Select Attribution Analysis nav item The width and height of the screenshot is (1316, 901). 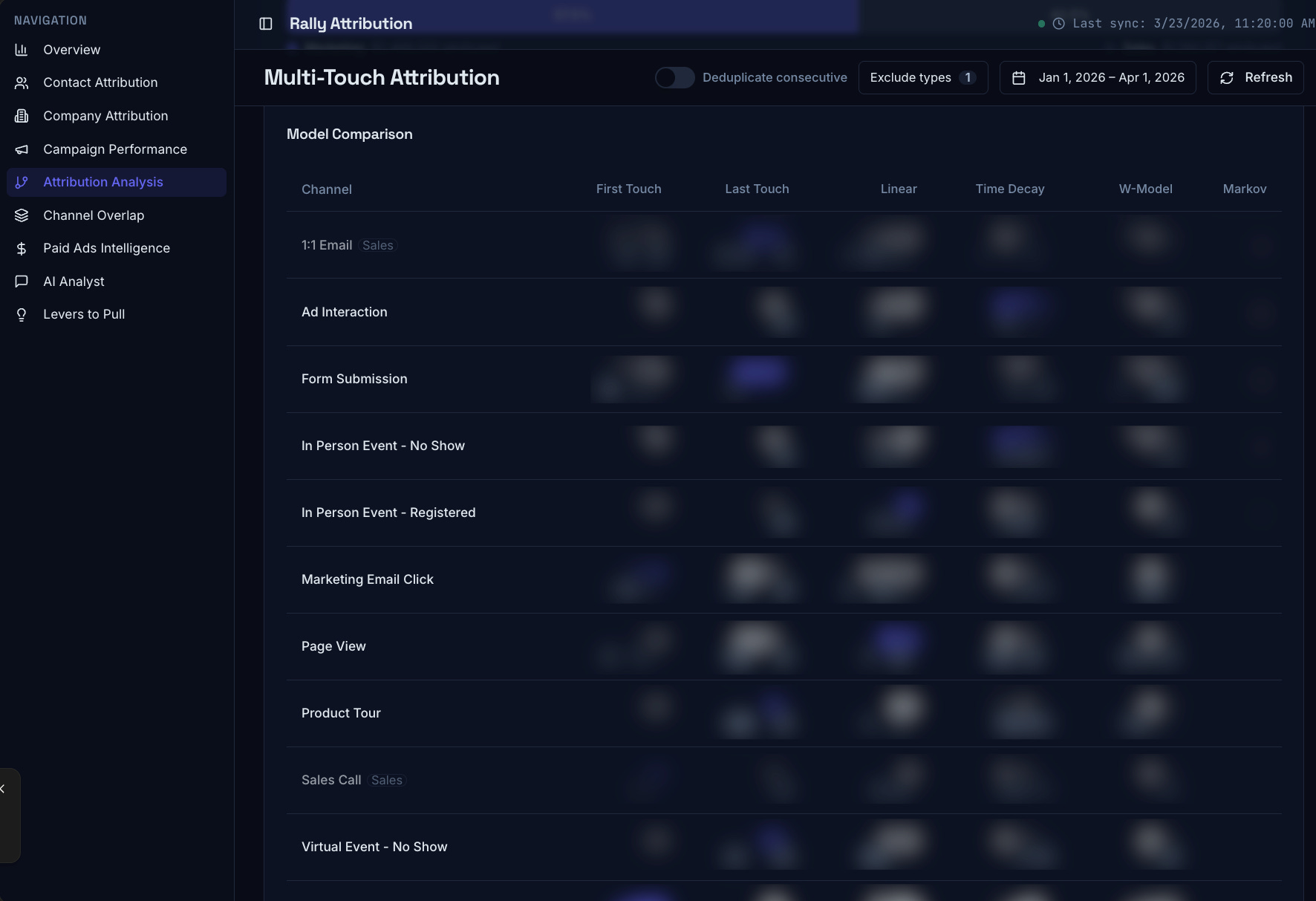tap(117, 182)
